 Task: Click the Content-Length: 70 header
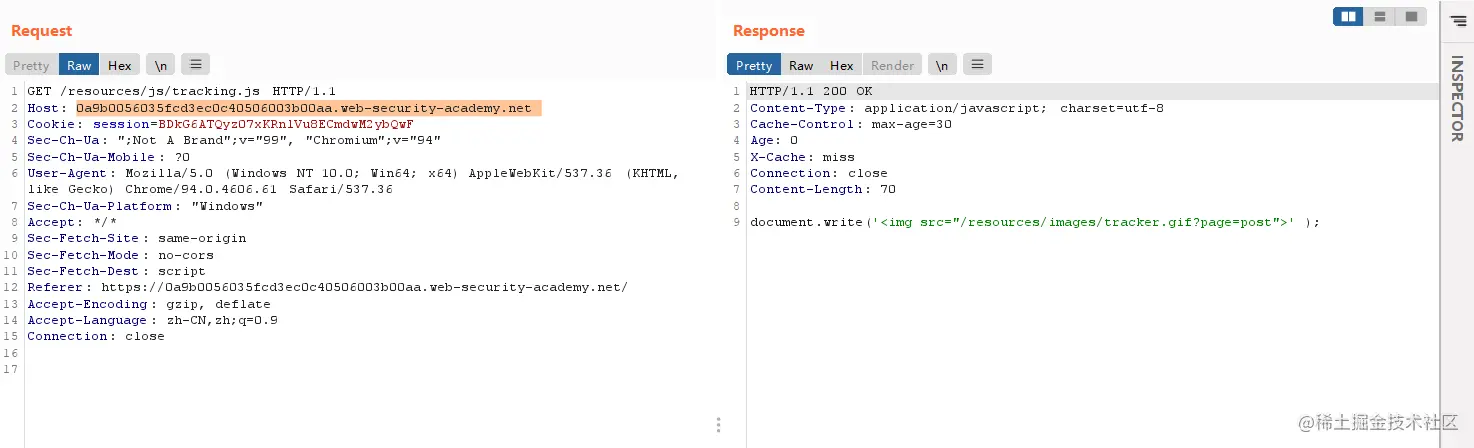pos(823,189)
